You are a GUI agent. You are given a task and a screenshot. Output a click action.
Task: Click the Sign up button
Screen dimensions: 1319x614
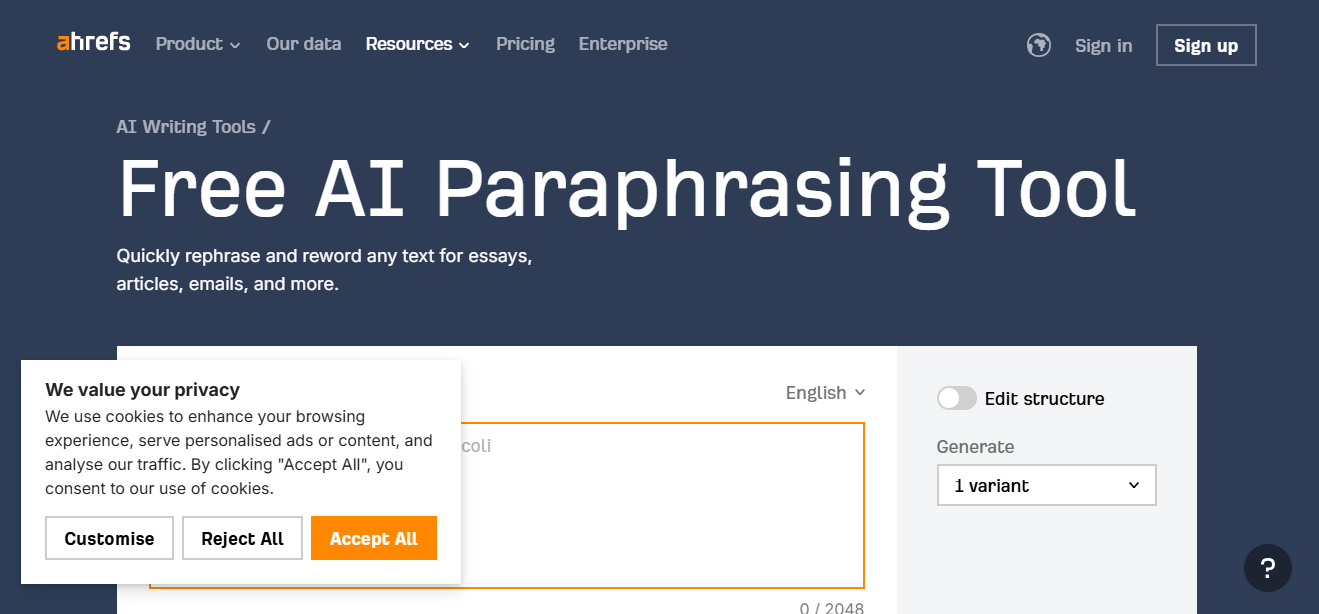1206,45
